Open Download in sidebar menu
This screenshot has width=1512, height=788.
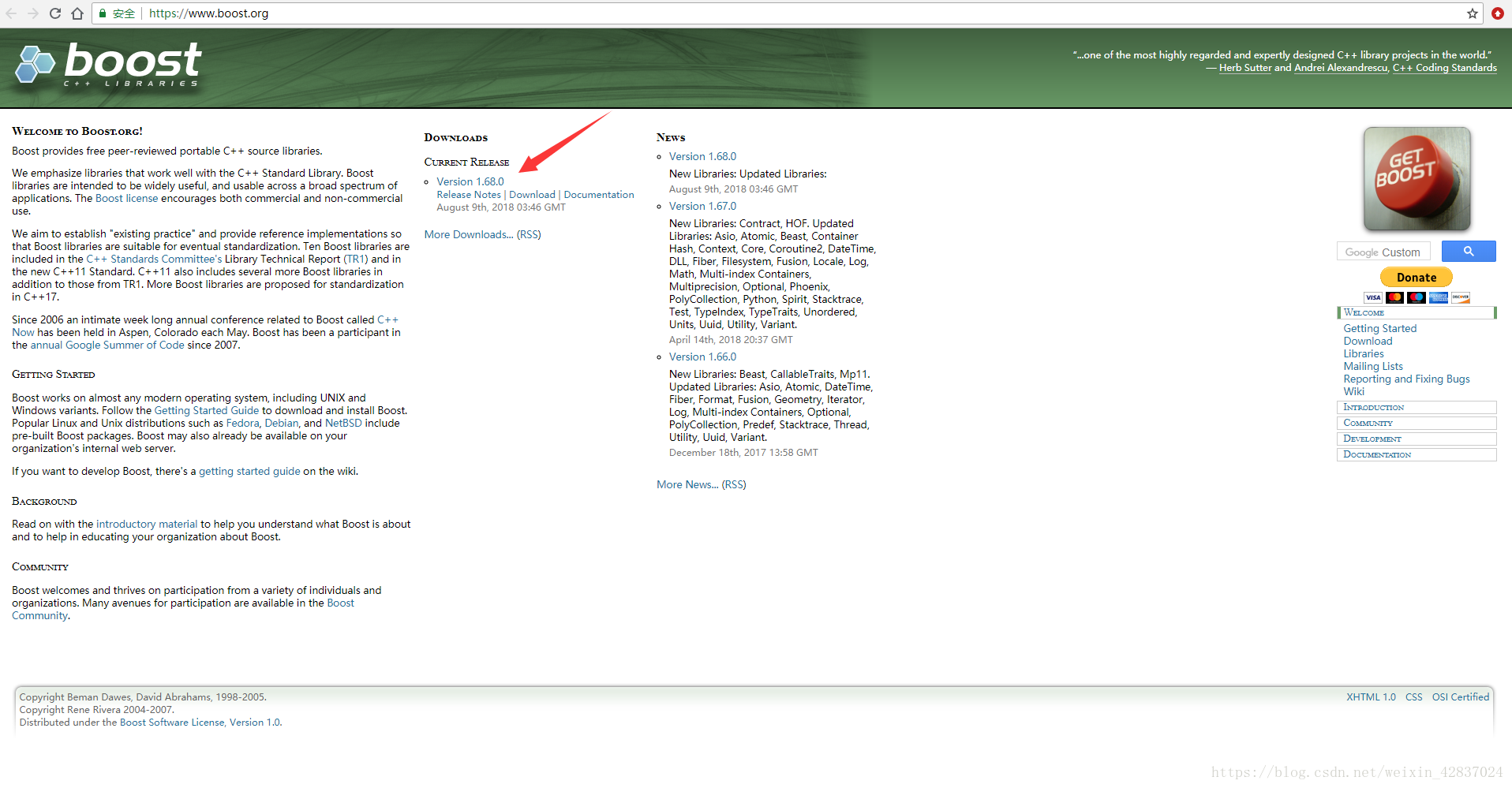[x=1368, y=341]
